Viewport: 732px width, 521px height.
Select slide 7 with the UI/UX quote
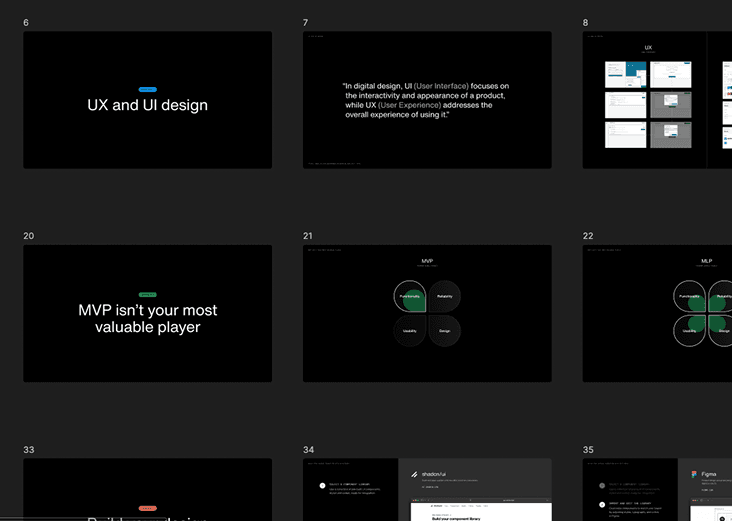(427, 100)
